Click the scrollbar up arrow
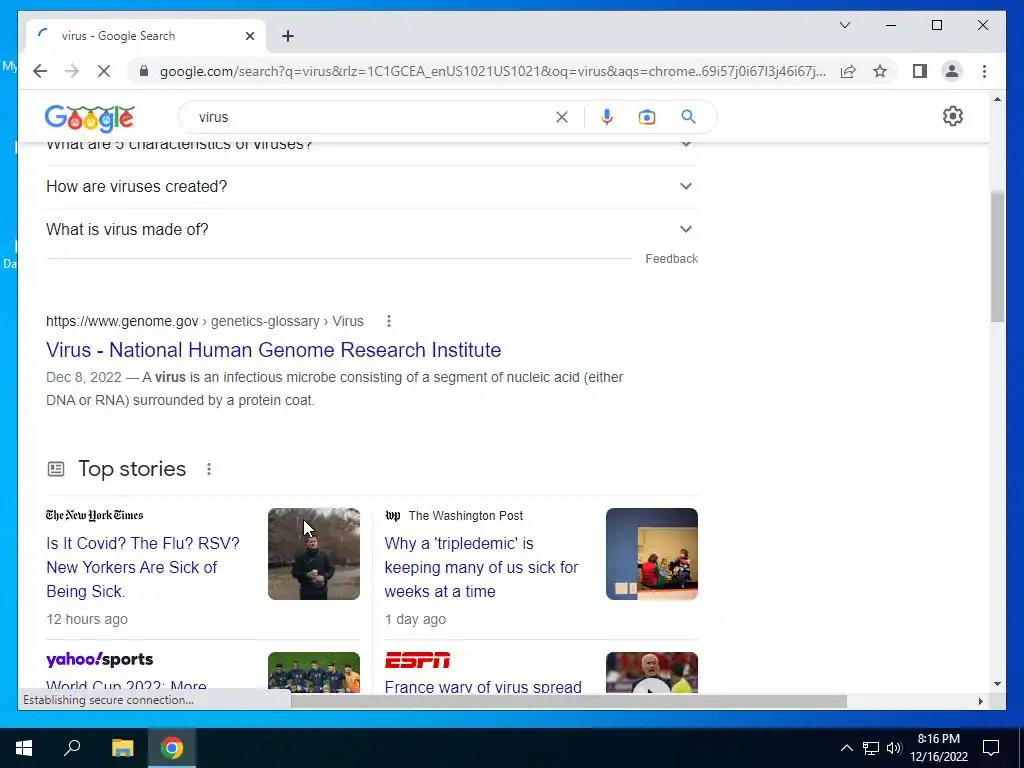 click(x=997, y=99)
